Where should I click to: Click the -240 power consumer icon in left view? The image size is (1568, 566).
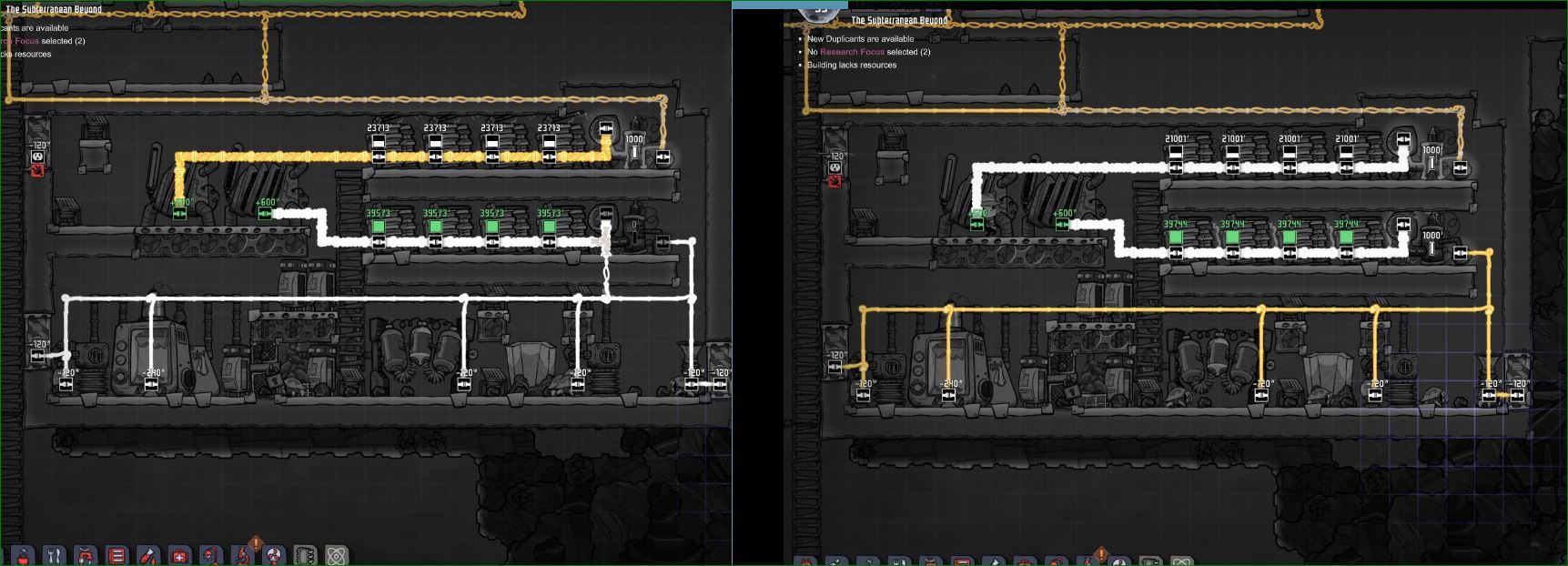coord(151,384)
